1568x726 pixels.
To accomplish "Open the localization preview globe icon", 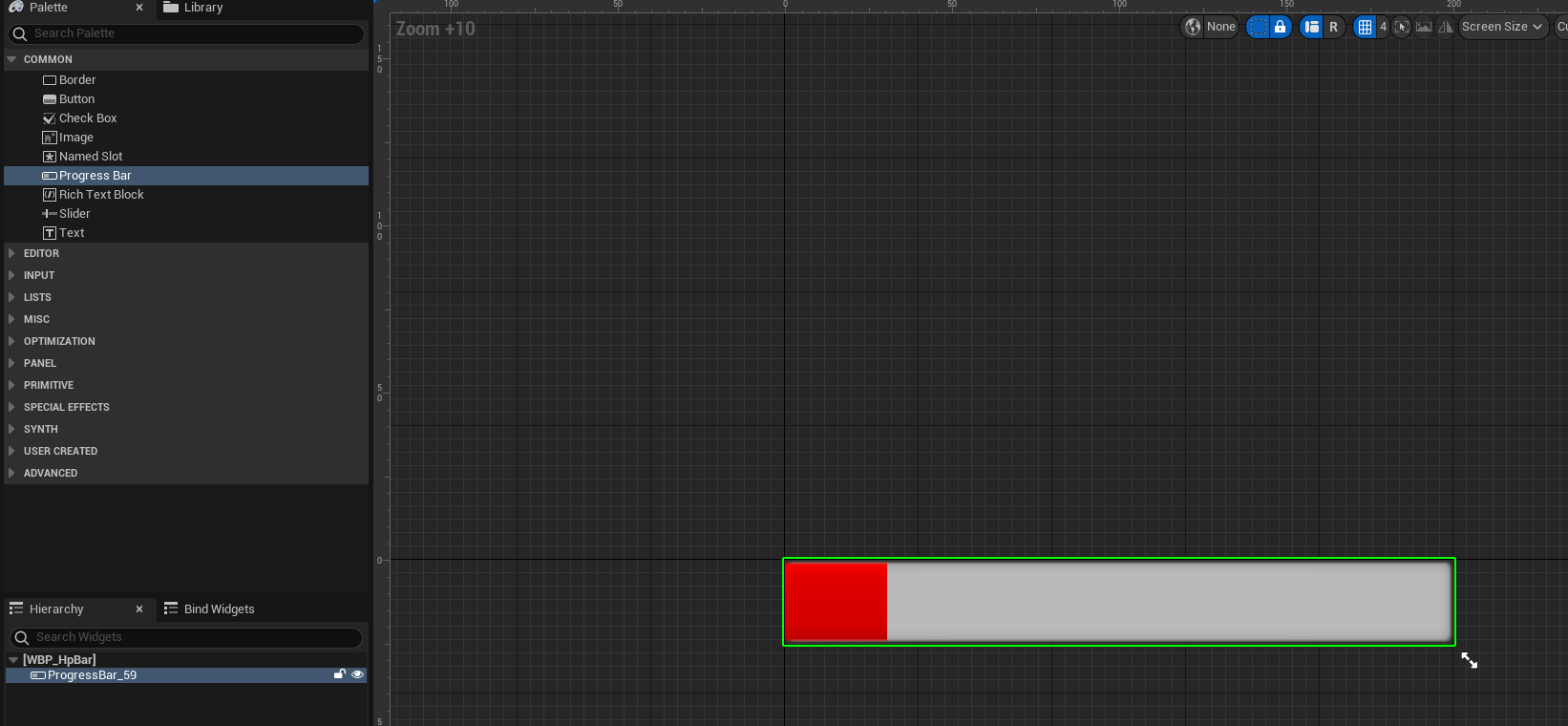I will click(x=1193, y=27).
